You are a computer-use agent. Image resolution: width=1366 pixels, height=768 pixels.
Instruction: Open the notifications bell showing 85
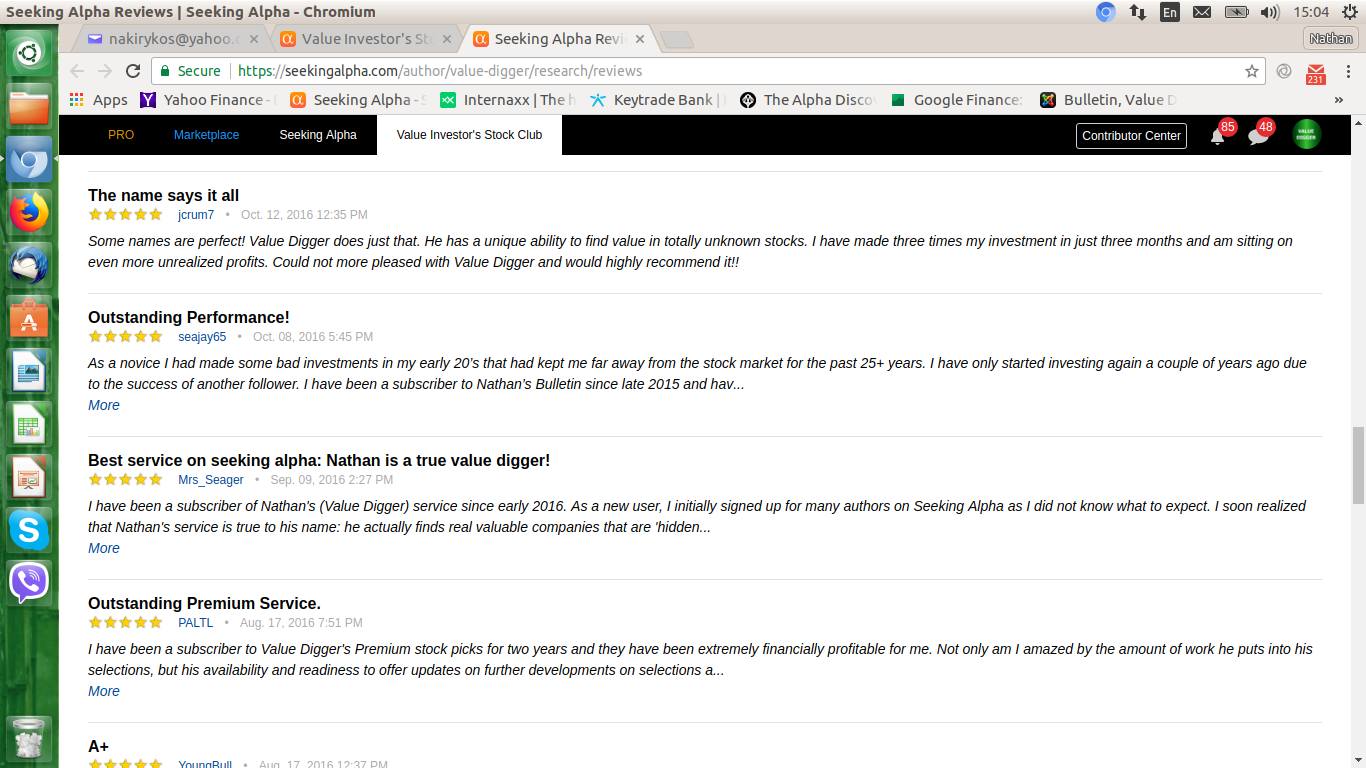pos(1218,135)
